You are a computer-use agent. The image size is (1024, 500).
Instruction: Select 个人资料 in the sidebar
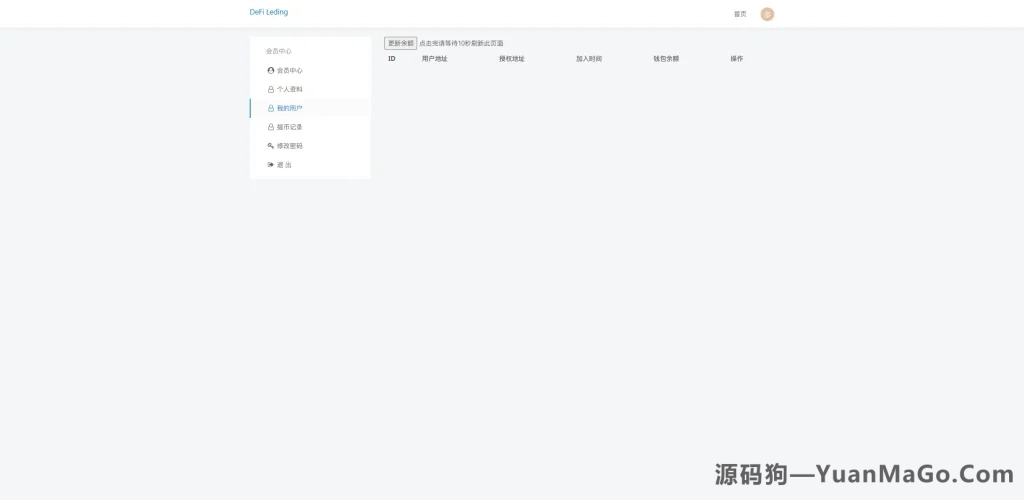coord(285,89)
